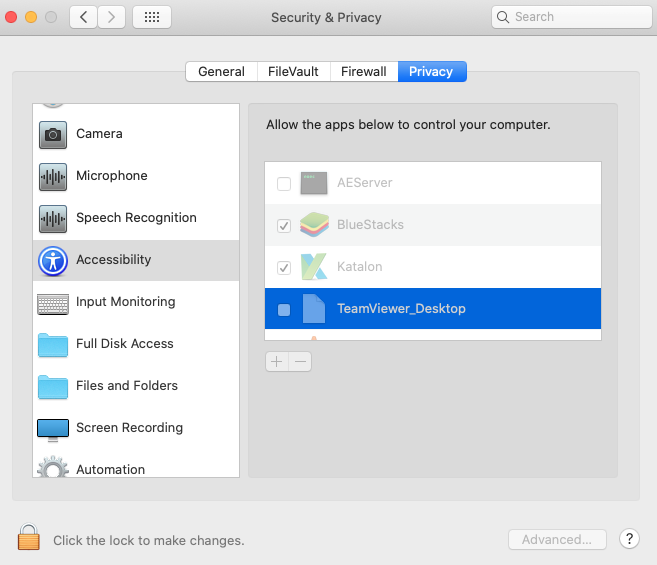Click the Files and Folders folder icon
Screen dimensions: 657x565
pyautogui.click(x=53, y=387)
